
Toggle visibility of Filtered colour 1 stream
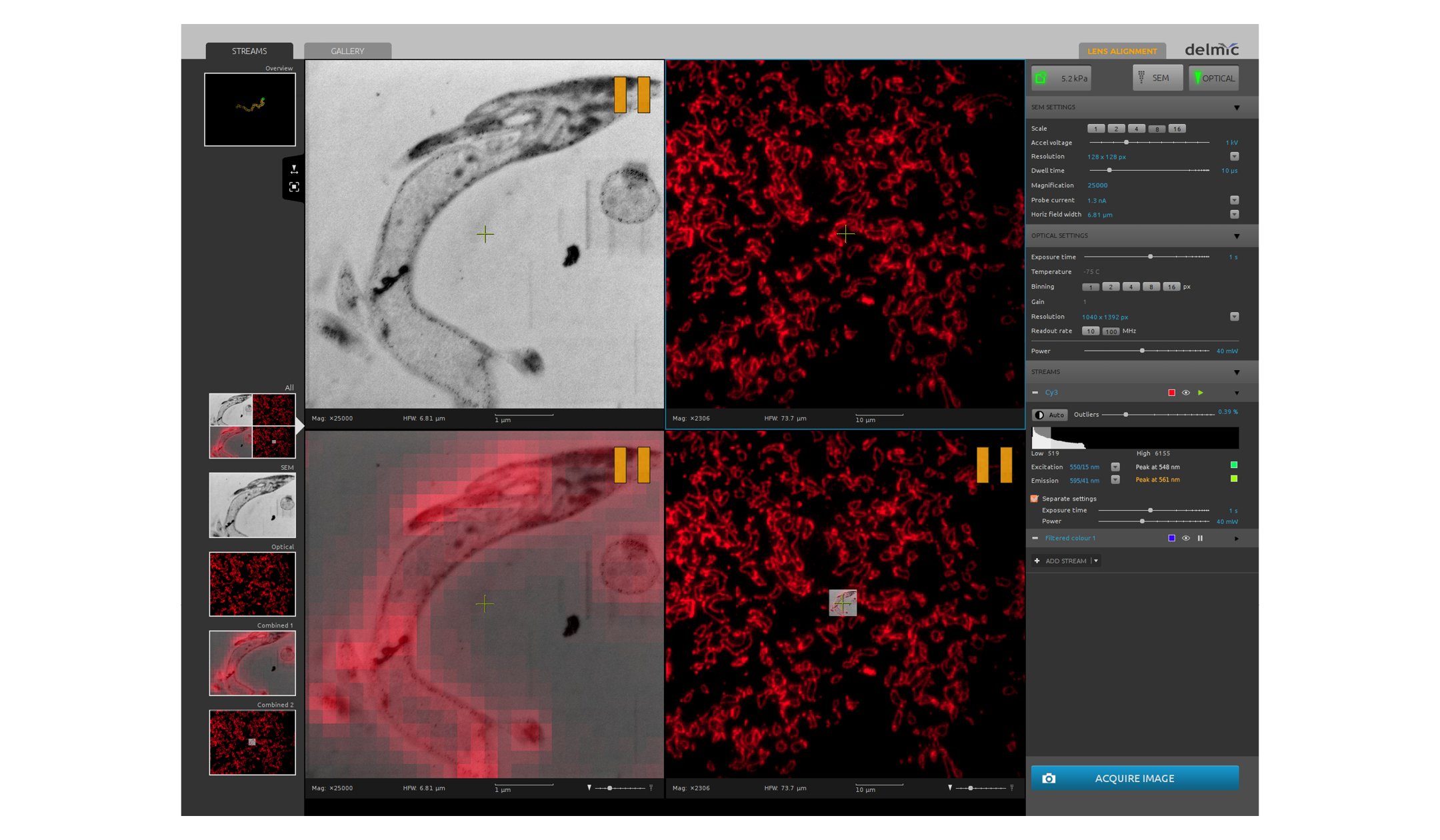tap(1186, 538)
